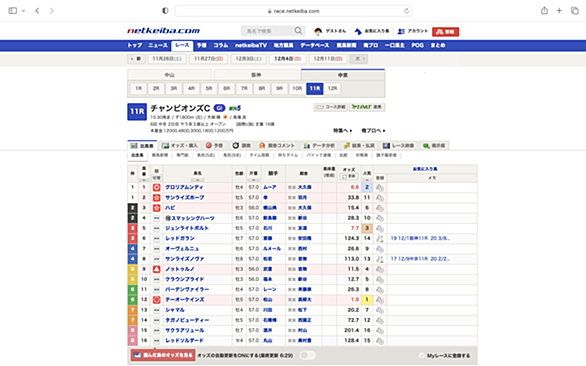
Task: Set a prediction mark for スマッシングハーツ
Action: (x=157, y=218)
